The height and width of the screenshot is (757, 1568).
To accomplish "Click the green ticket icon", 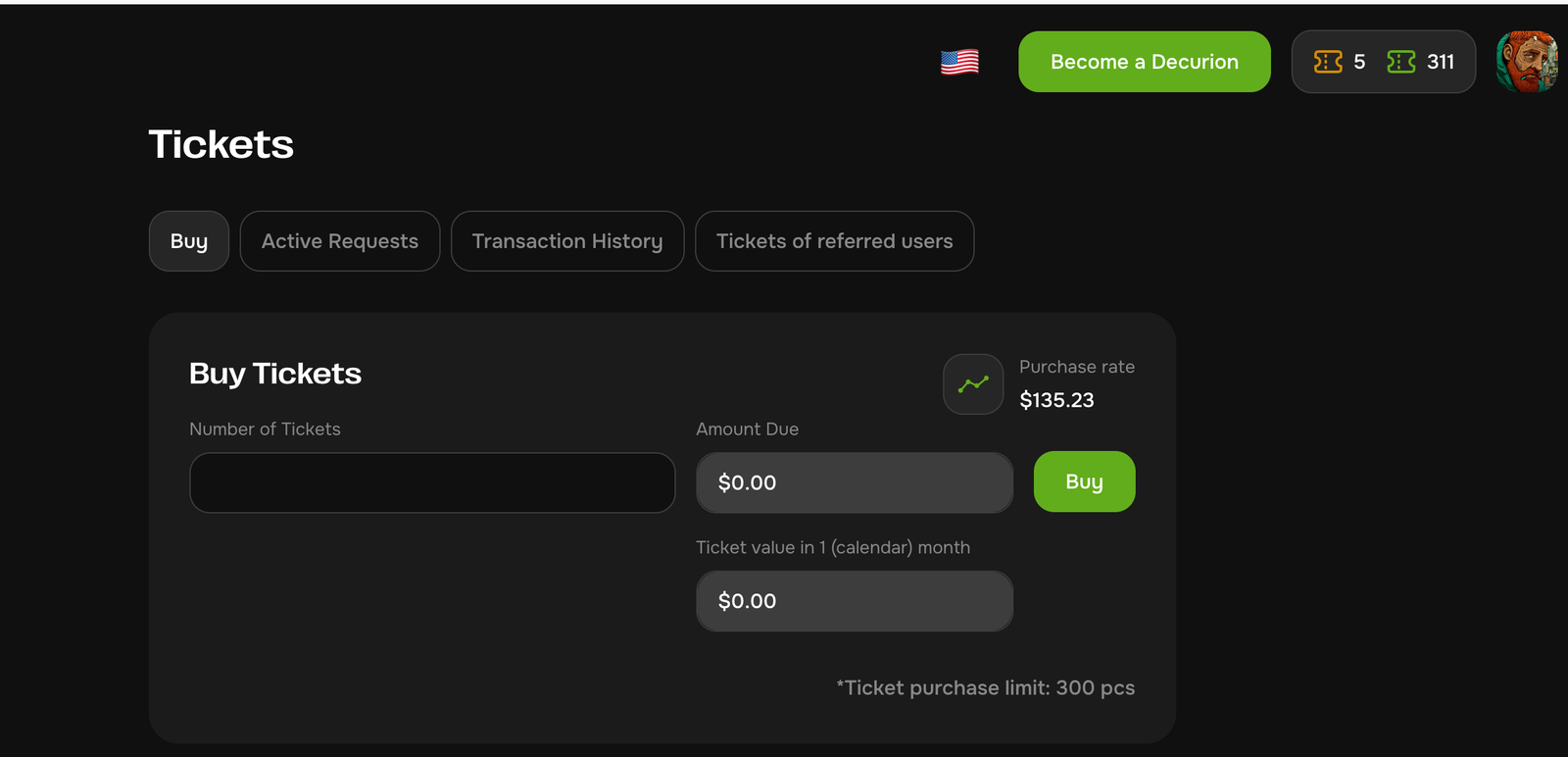I will click(1401, 62).
